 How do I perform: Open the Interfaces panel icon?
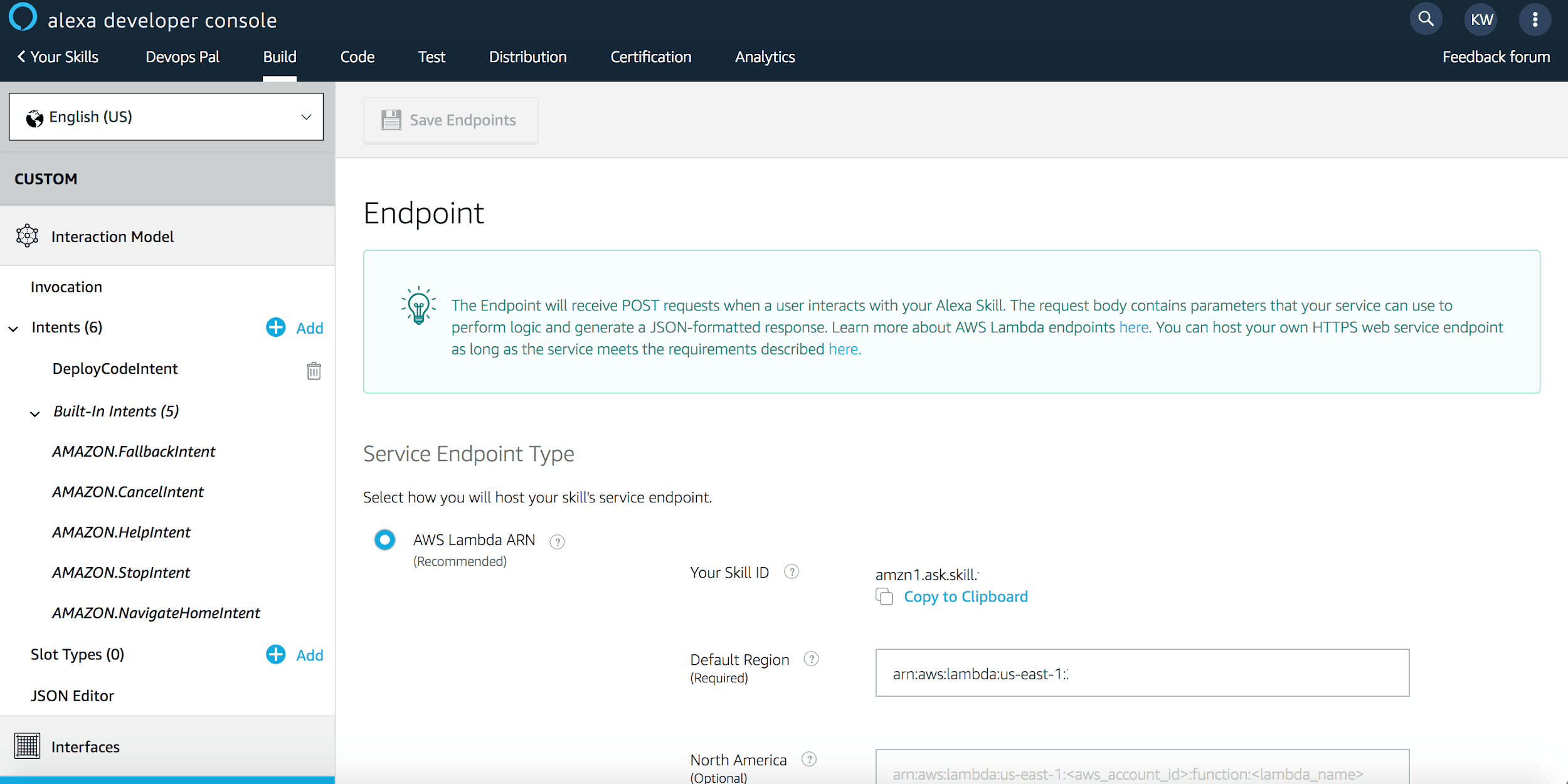pos(27,746)
